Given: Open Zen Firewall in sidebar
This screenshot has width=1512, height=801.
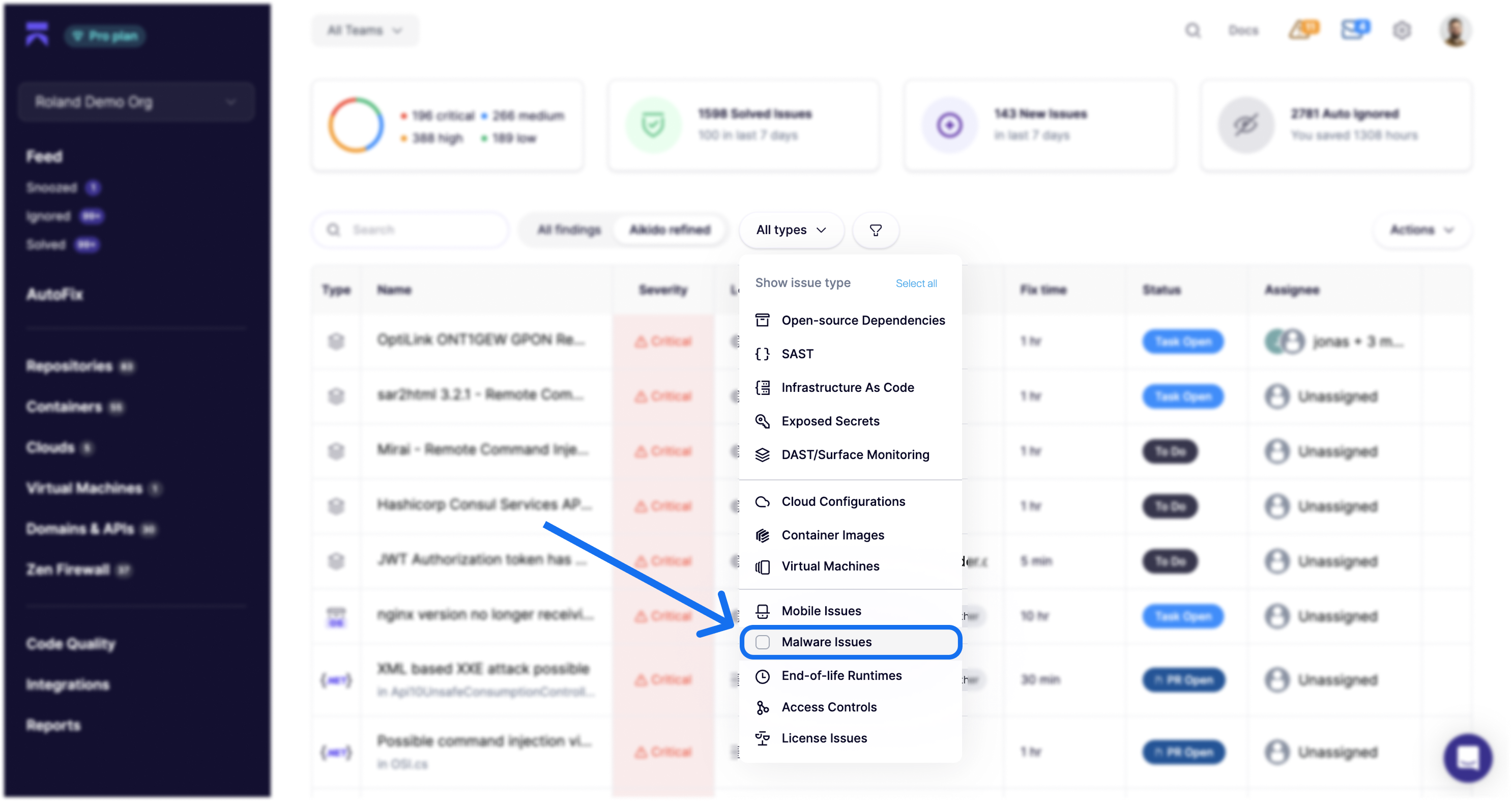Looking at the screenshot, I should coord(79,569).
